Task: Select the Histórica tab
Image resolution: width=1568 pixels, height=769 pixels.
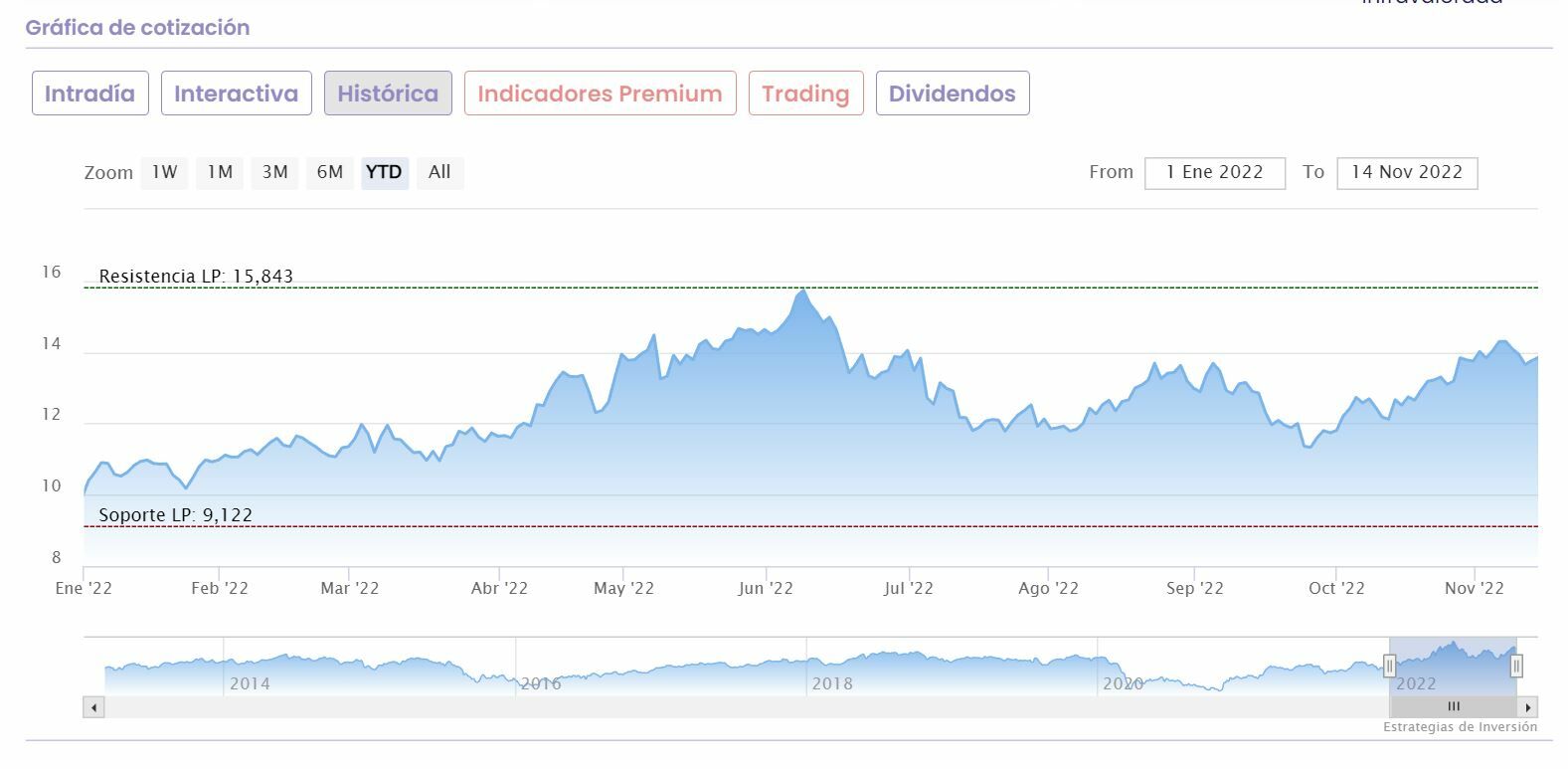Action: 388,94
